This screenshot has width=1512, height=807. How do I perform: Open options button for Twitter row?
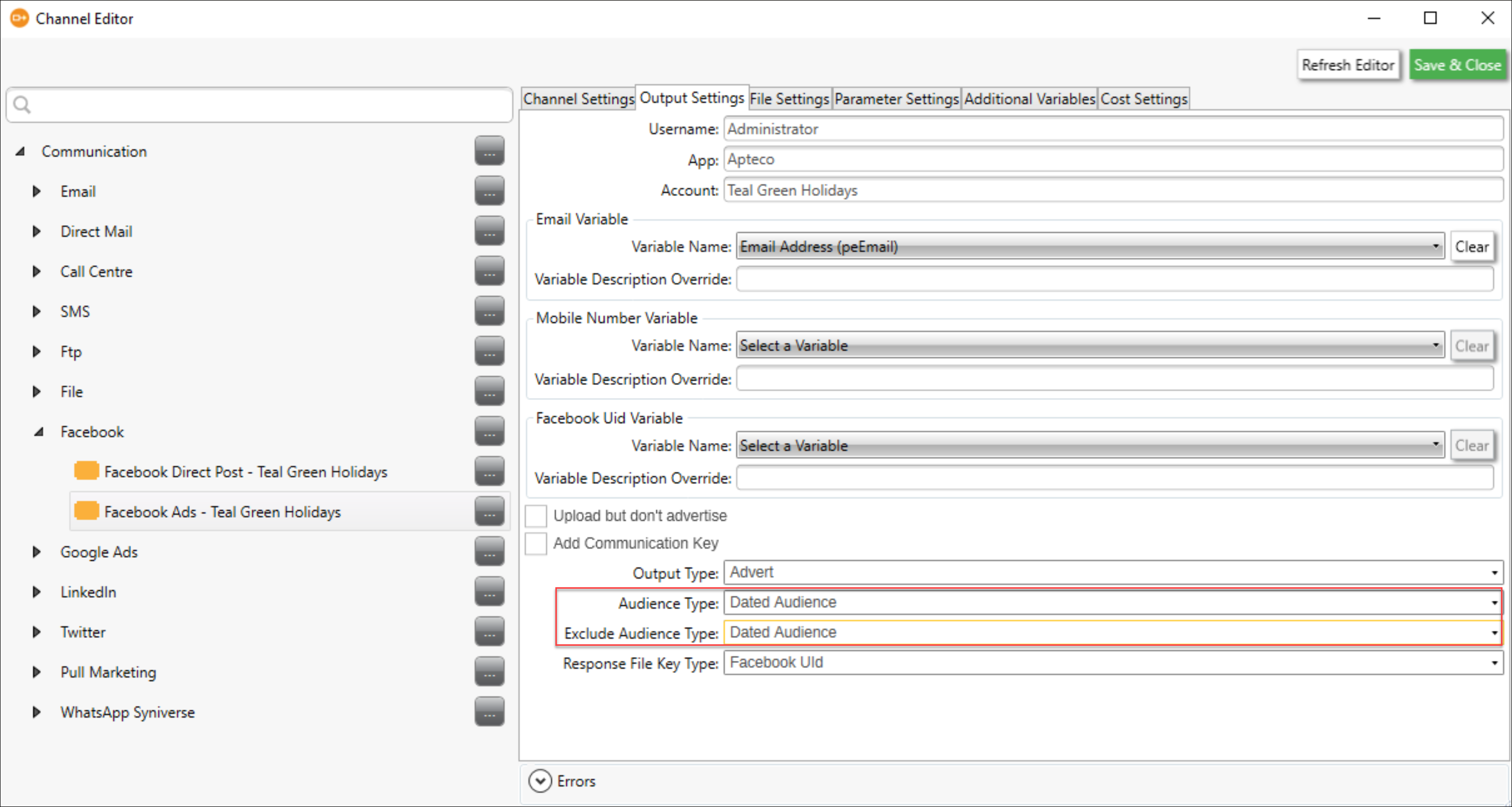click(489, 631)
